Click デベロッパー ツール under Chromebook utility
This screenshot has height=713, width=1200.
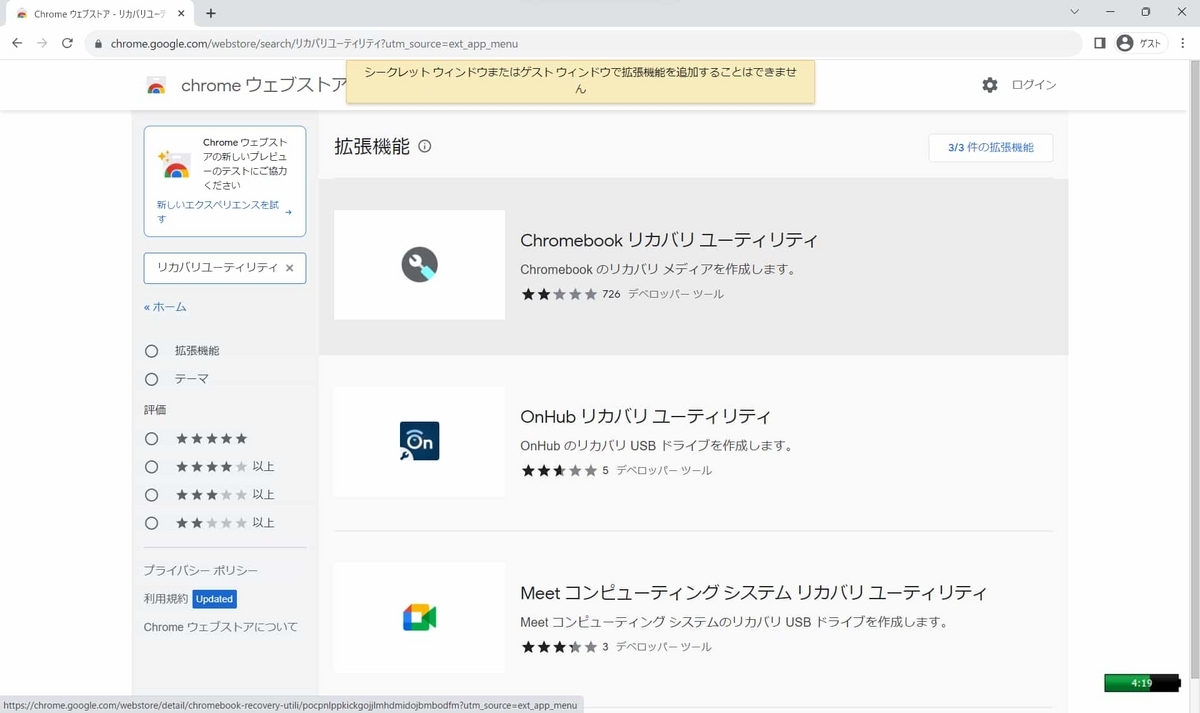(x=676, y=294)
